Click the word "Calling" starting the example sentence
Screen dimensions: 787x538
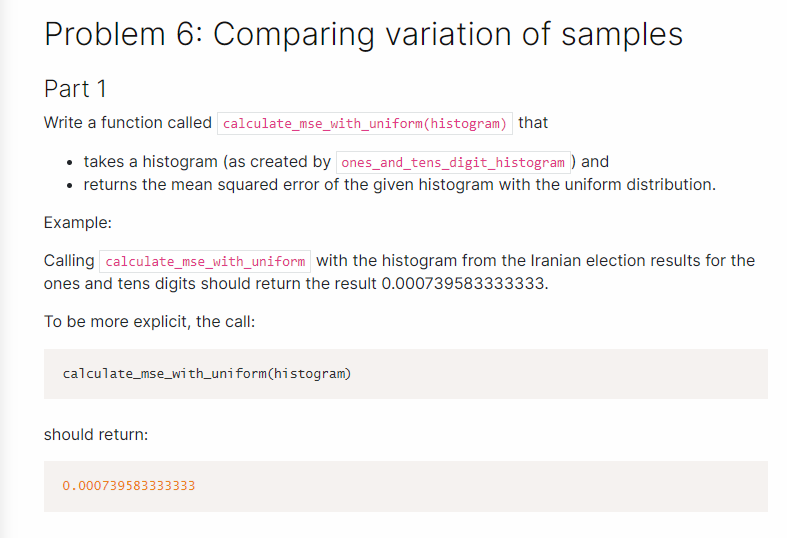click(x=69, y=261)
